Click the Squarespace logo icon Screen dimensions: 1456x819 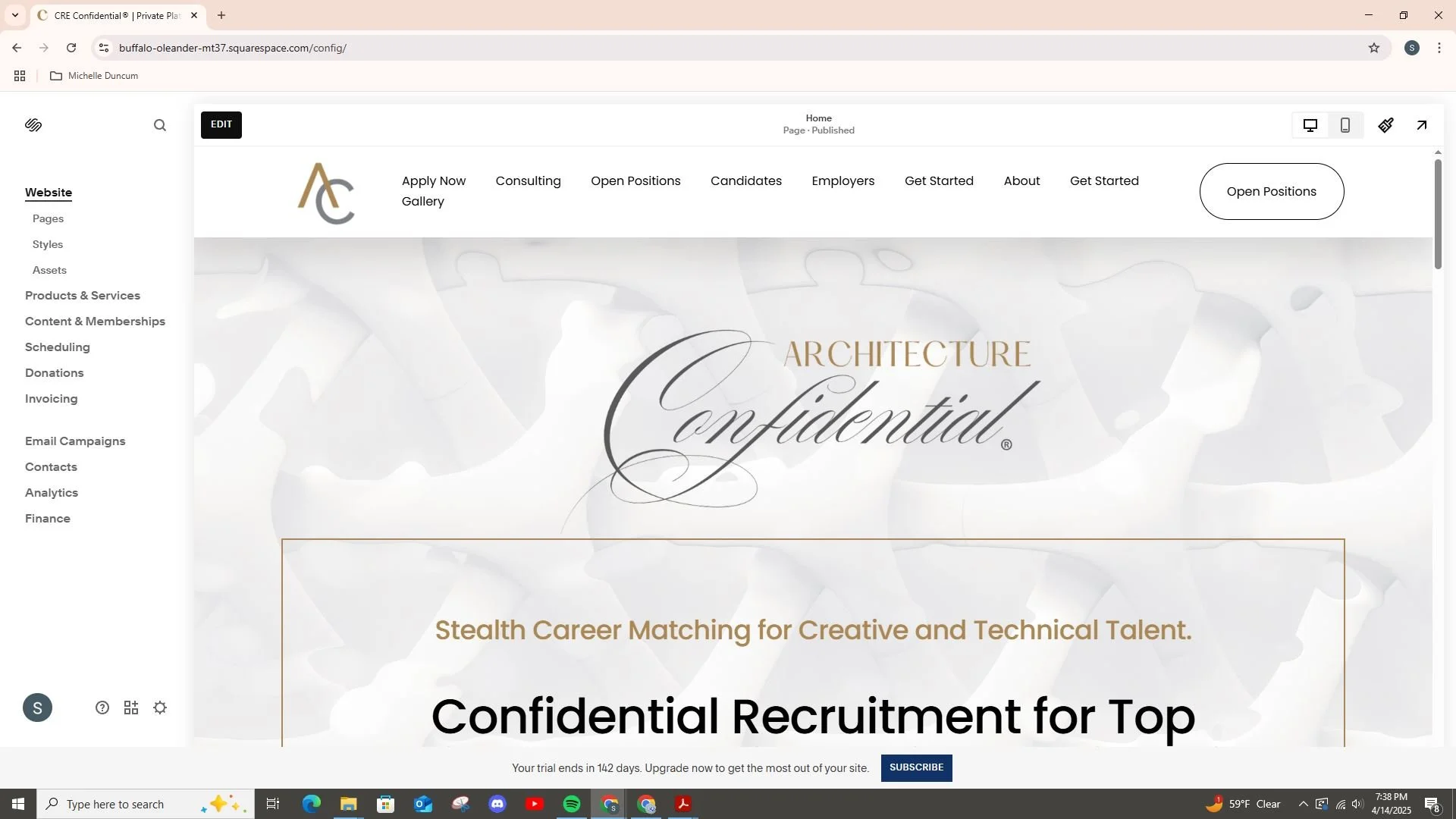click(x=33, y=125)
